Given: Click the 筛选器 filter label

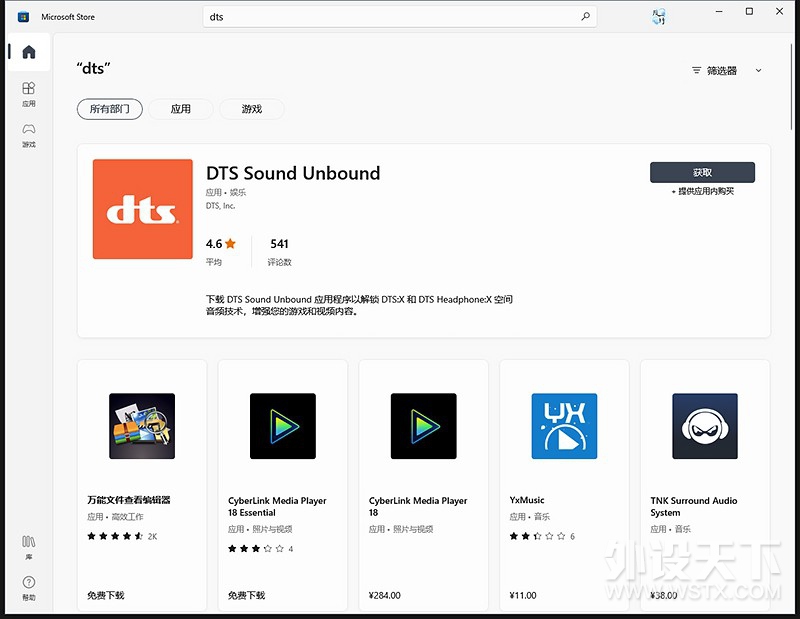Looking at the screenshot, I should coord(722,70).
